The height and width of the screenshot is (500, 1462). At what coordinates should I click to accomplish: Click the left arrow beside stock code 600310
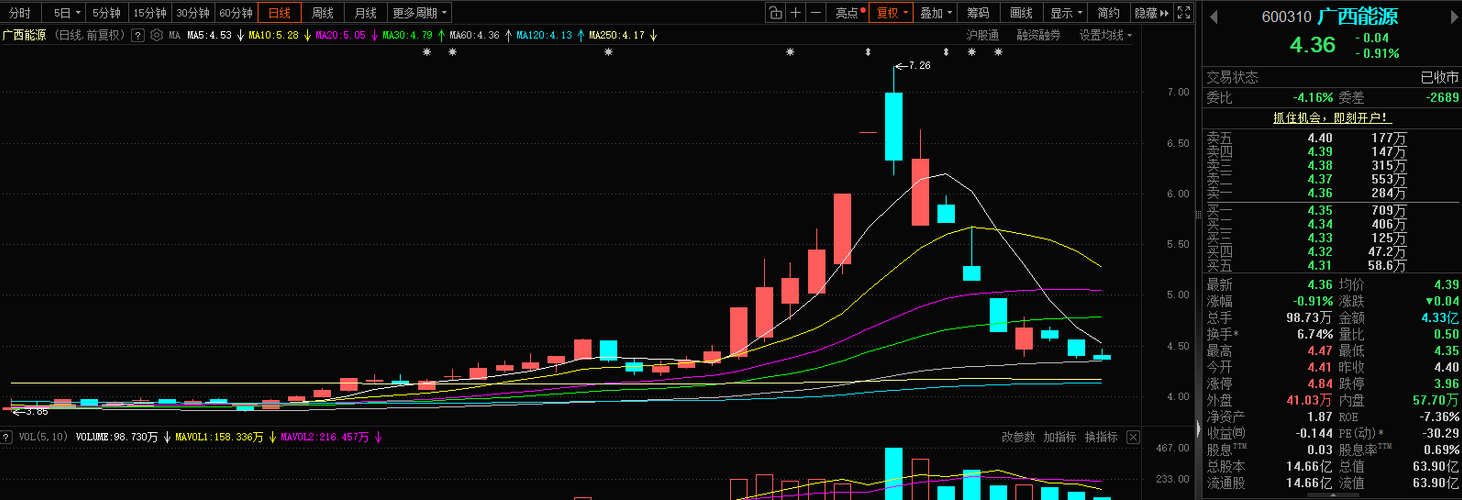[1214, 17]
